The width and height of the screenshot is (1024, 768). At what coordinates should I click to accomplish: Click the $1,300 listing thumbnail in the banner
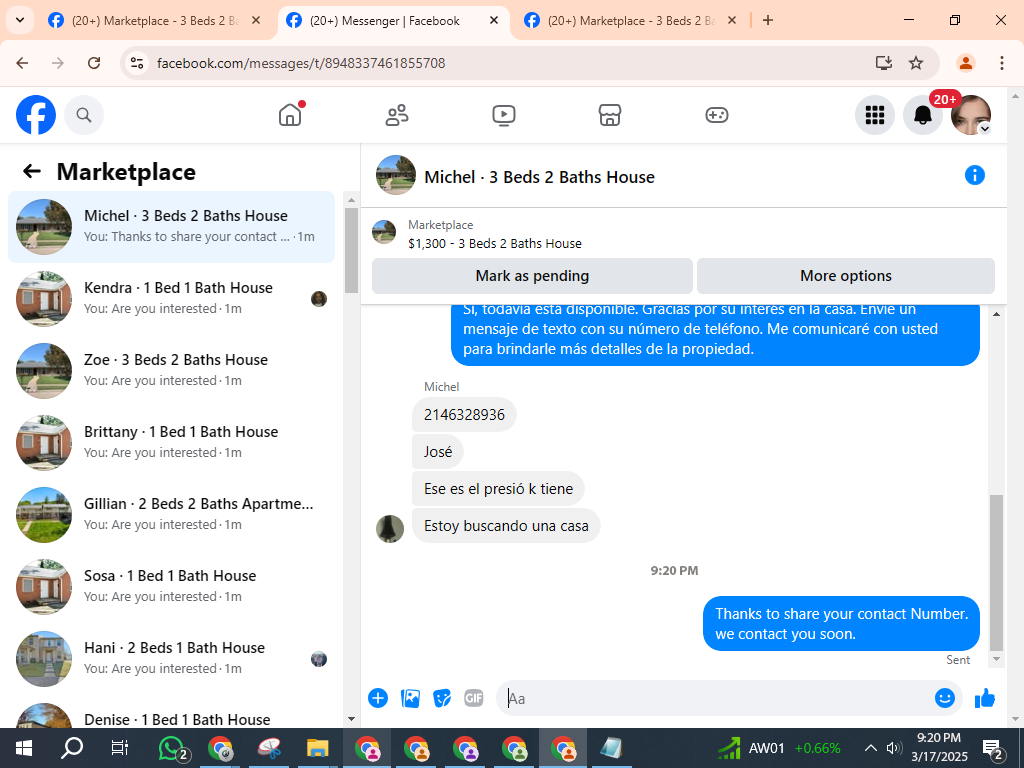click(384, 232)
